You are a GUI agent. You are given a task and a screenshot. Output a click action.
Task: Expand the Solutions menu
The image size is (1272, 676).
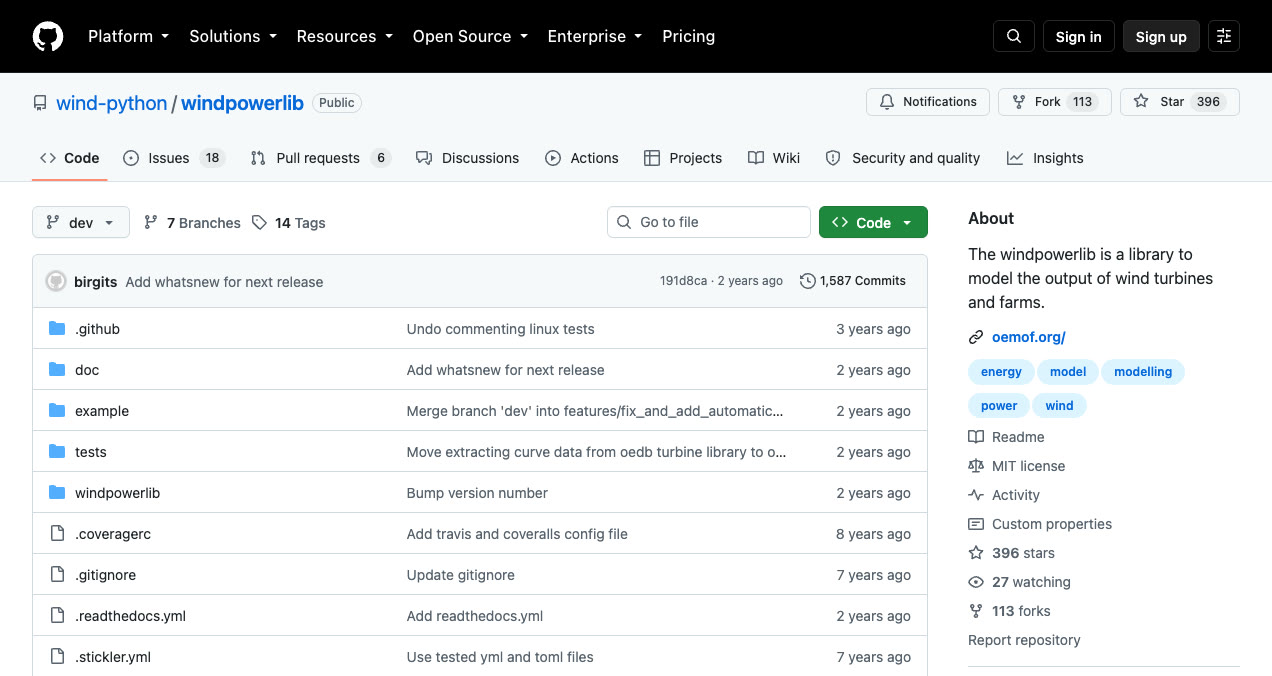232,36
